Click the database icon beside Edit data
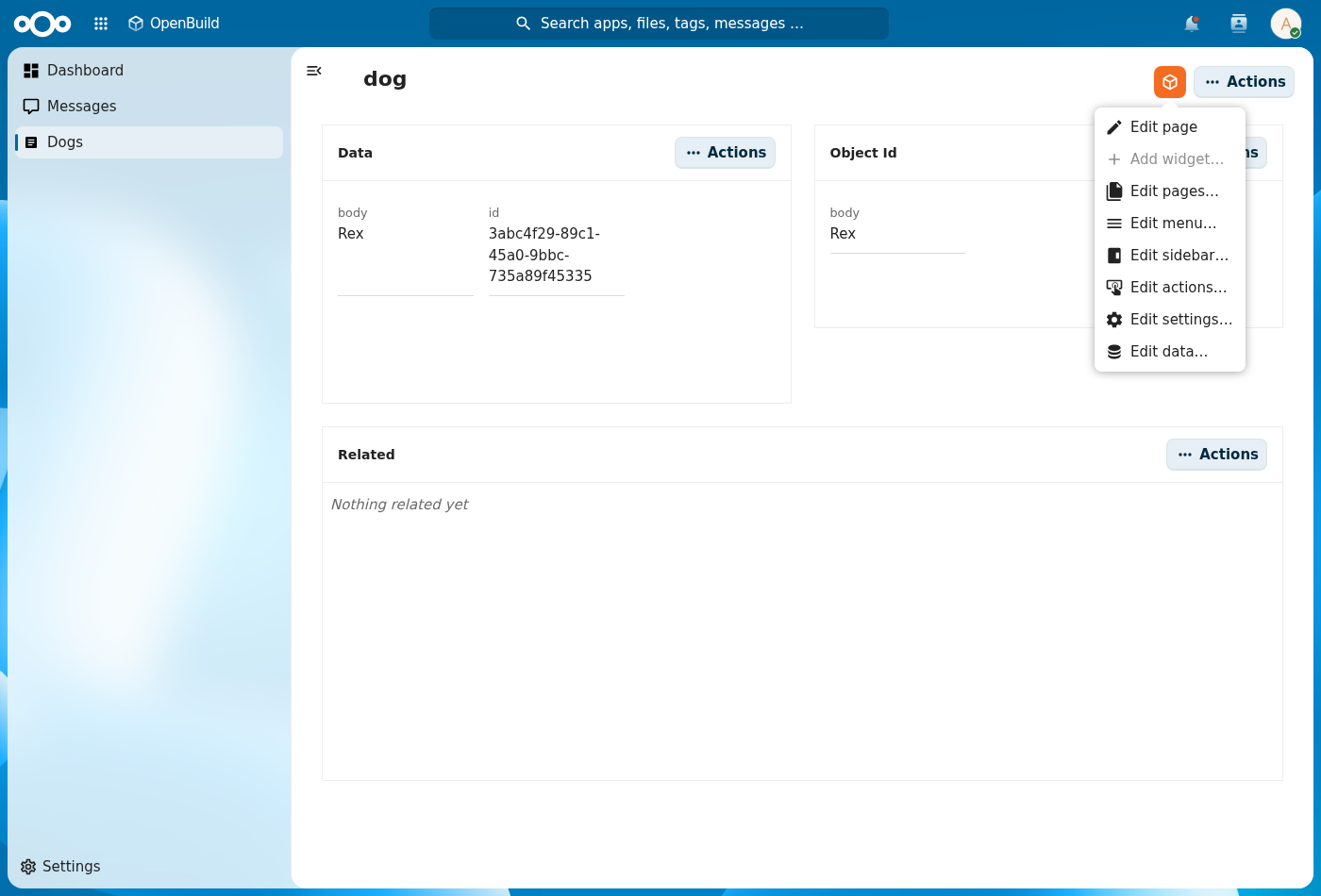This screenshot has width=1321, height=896. pos(1114,352)
